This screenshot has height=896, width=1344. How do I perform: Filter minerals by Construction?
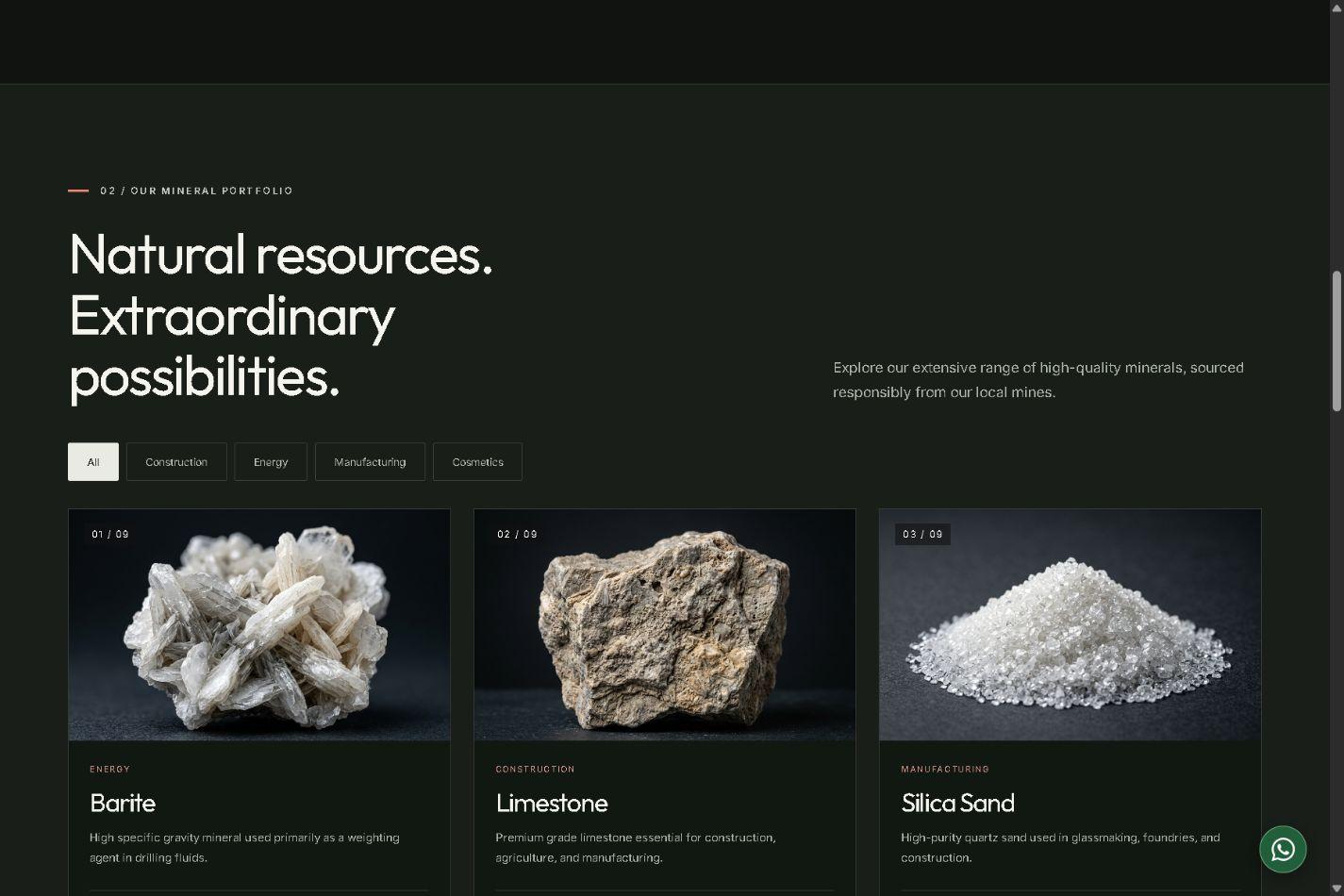(x=176, y=462)
